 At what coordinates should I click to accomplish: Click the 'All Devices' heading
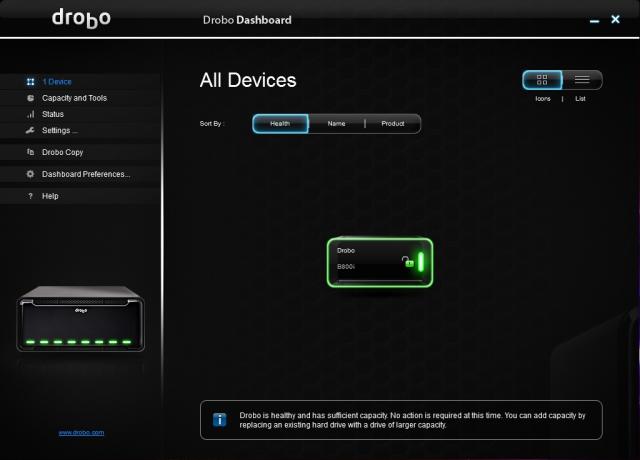pos(248,80)
